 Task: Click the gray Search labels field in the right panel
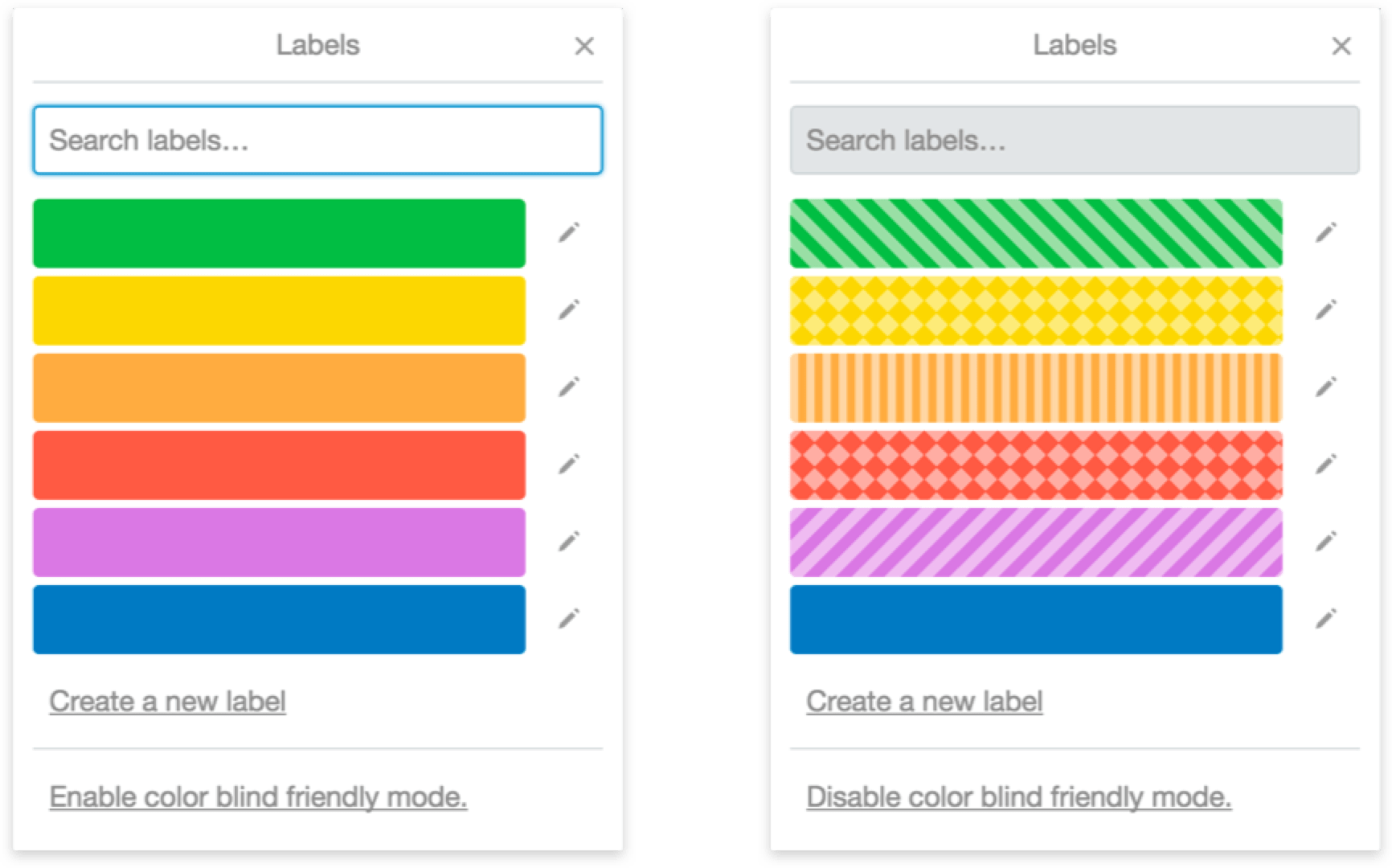point(1075,140)
